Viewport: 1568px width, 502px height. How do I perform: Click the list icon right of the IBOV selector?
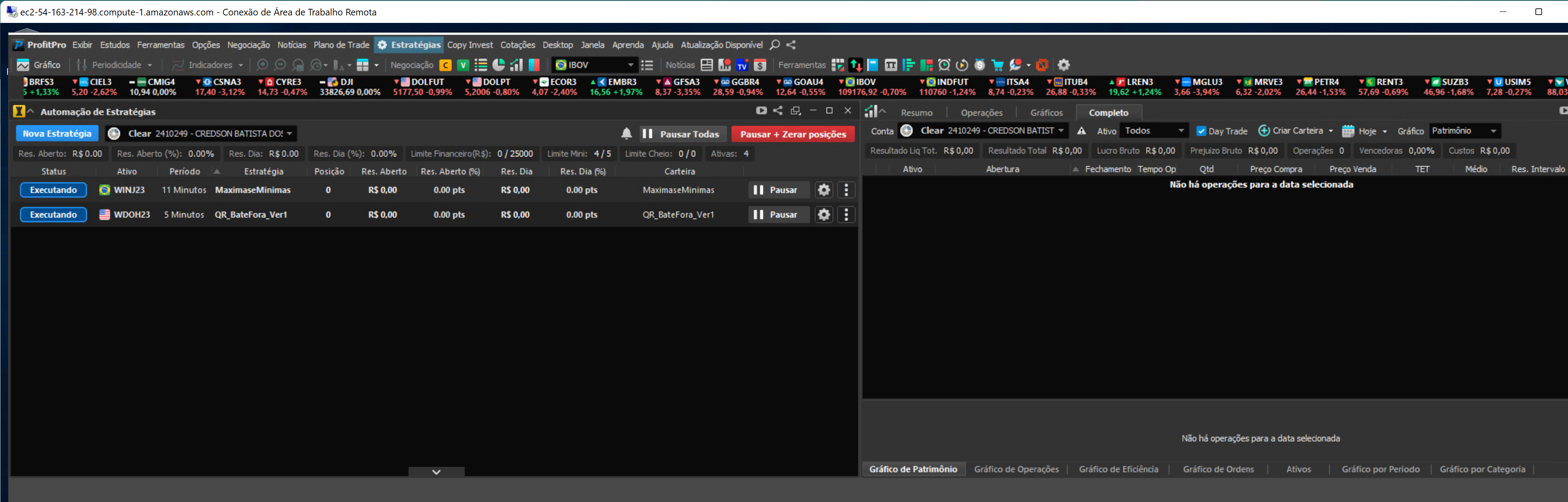[x=647, y=65]
